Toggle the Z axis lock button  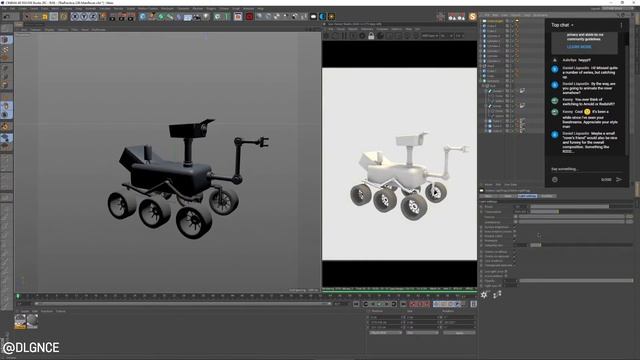(x=93, y=17)
